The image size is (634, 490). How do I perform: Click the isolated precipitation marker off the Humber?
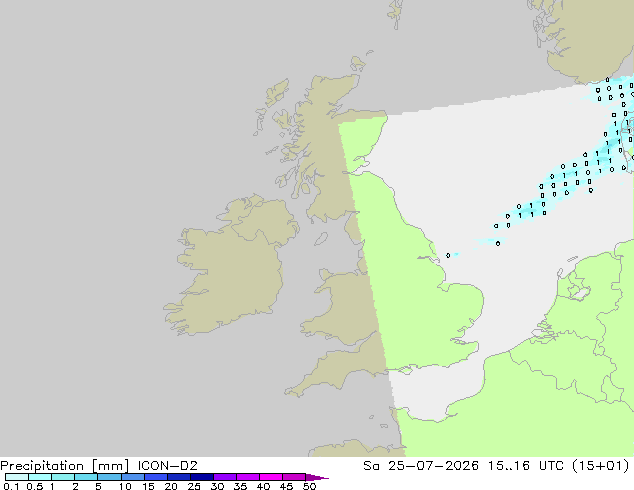tap(448, 255)
